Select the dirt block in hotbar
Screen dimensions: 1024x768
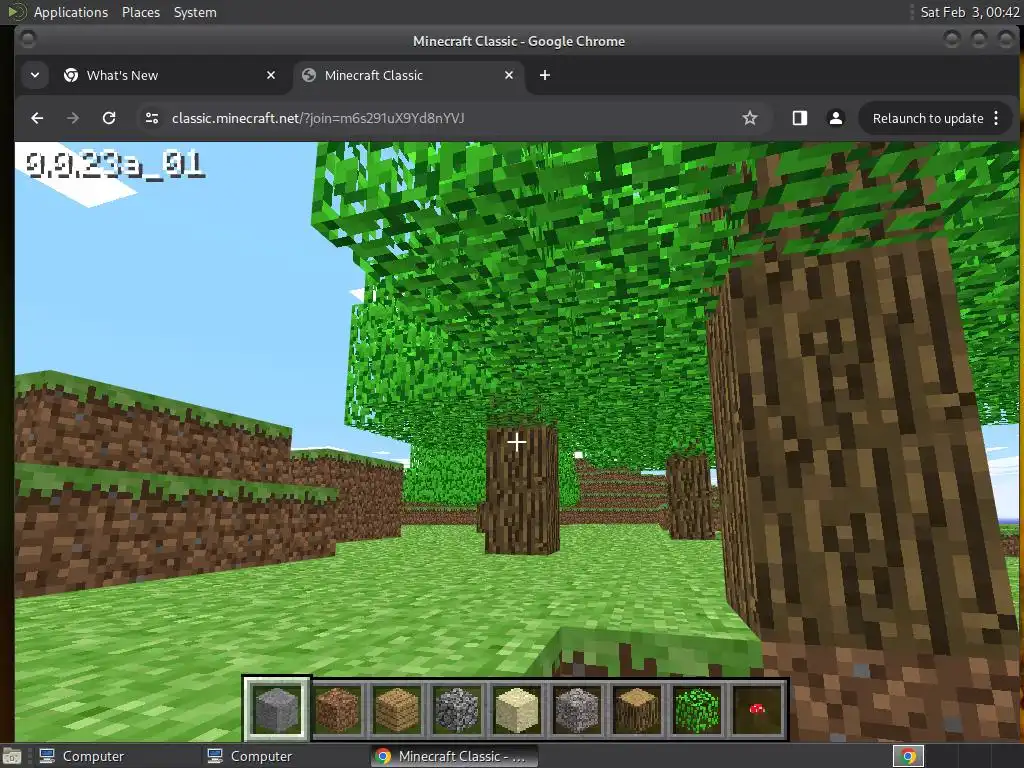[337, 709]
